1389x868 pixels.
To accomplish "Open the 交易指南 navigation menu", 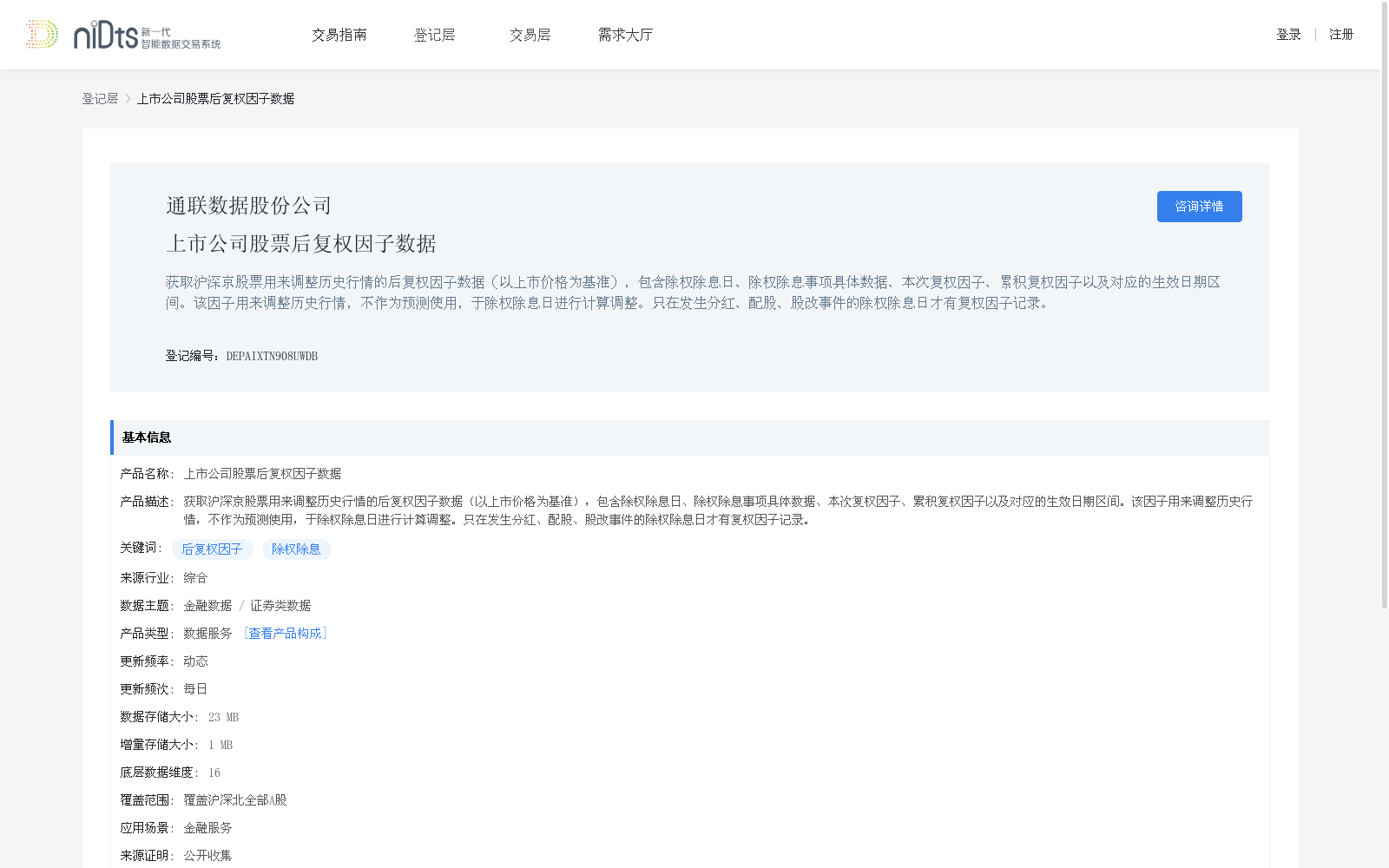I will [339, 34].
